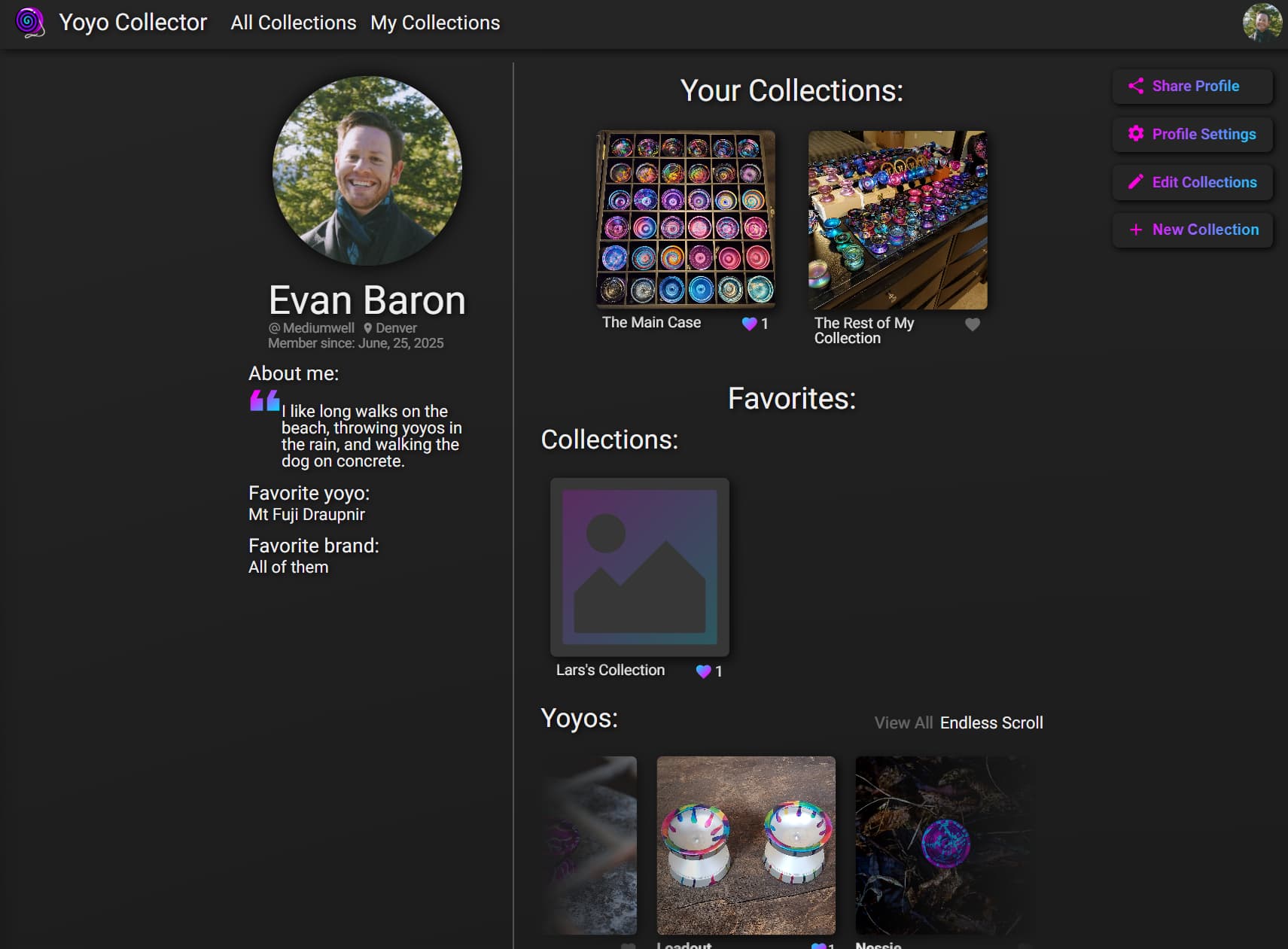
Task: Click the plus icon for New Collection
Action: click(x=1136, y=230)
